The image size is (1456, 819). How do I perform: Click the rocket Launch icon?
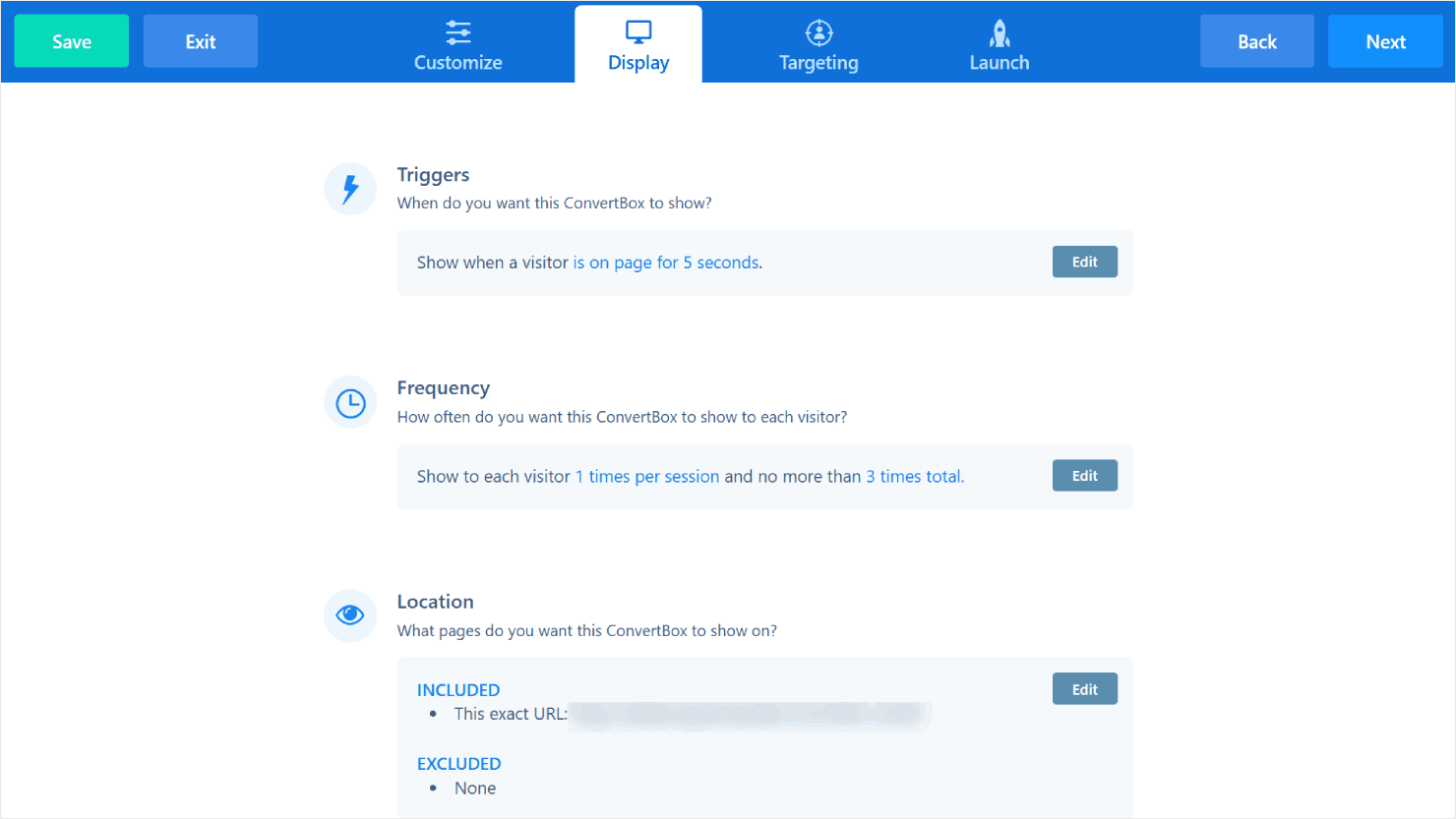pos(1000,33)
